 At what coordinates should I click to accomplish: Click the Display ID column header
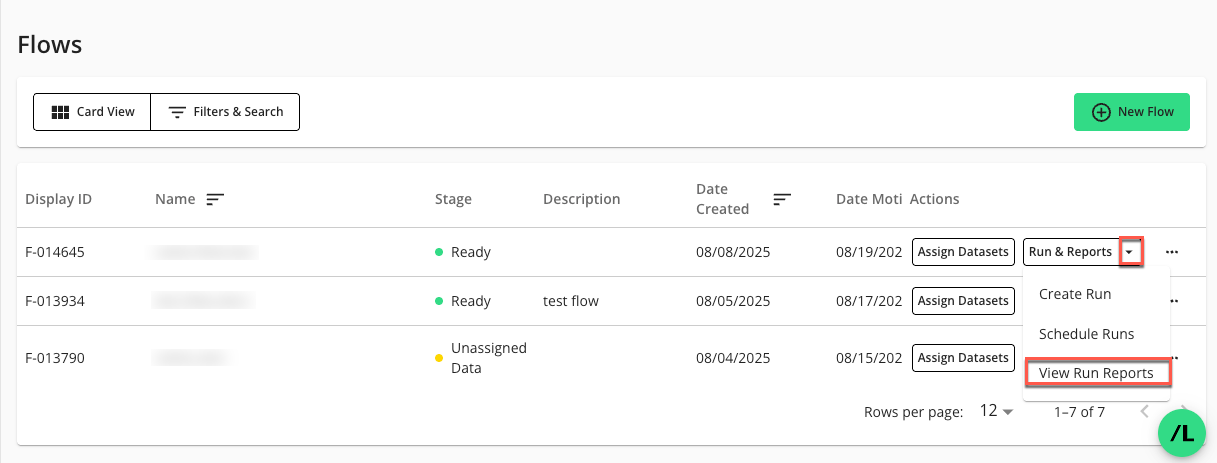pos(58,199)
